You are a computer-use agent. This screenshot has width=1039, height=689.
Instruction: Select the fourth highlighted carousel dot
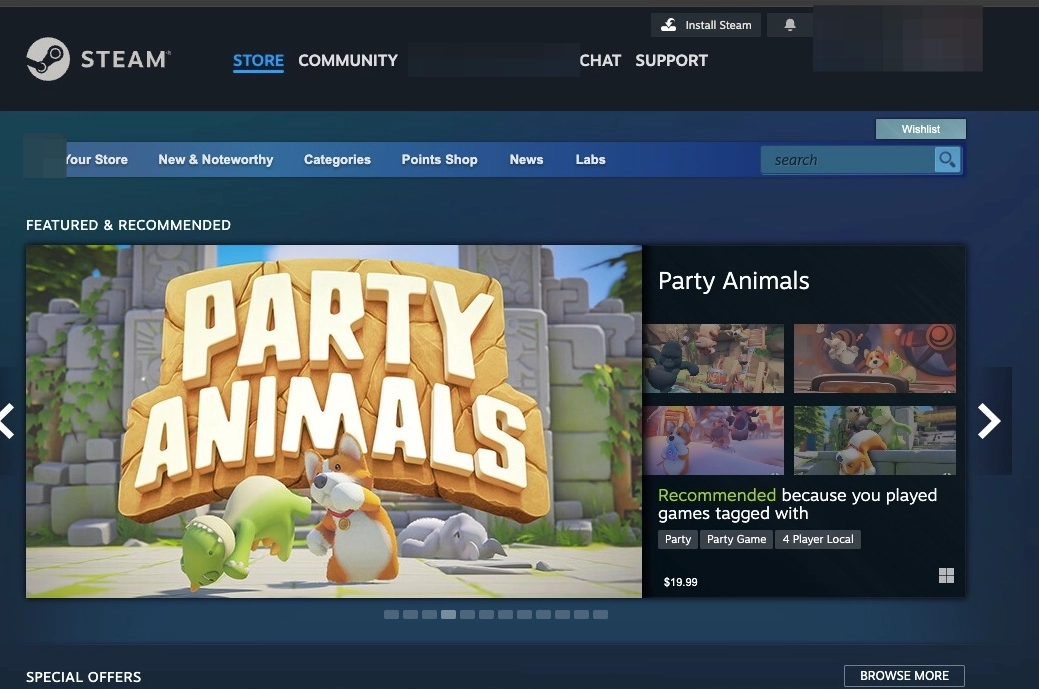(x=449, y=615)
